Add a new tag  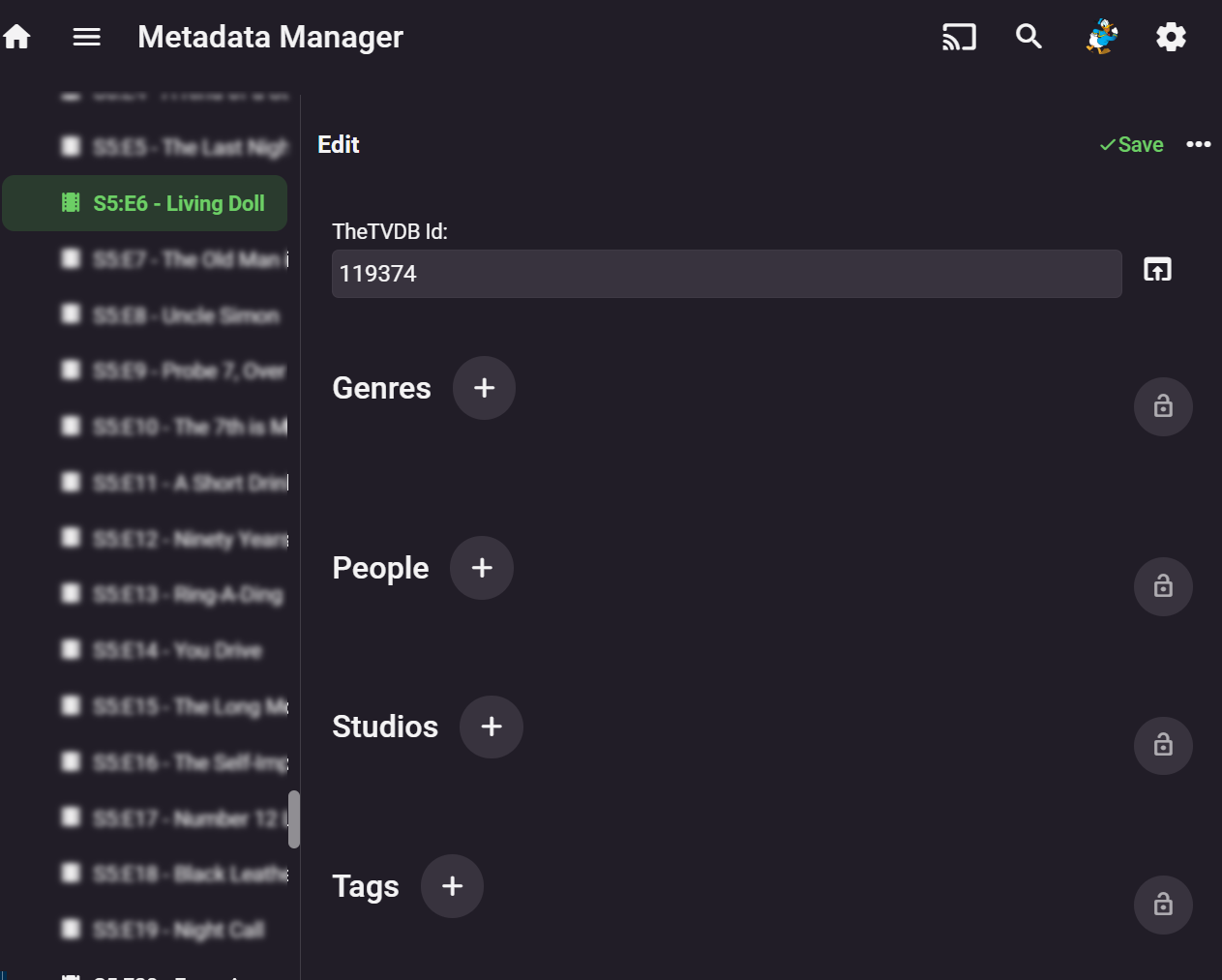[452, 886]
